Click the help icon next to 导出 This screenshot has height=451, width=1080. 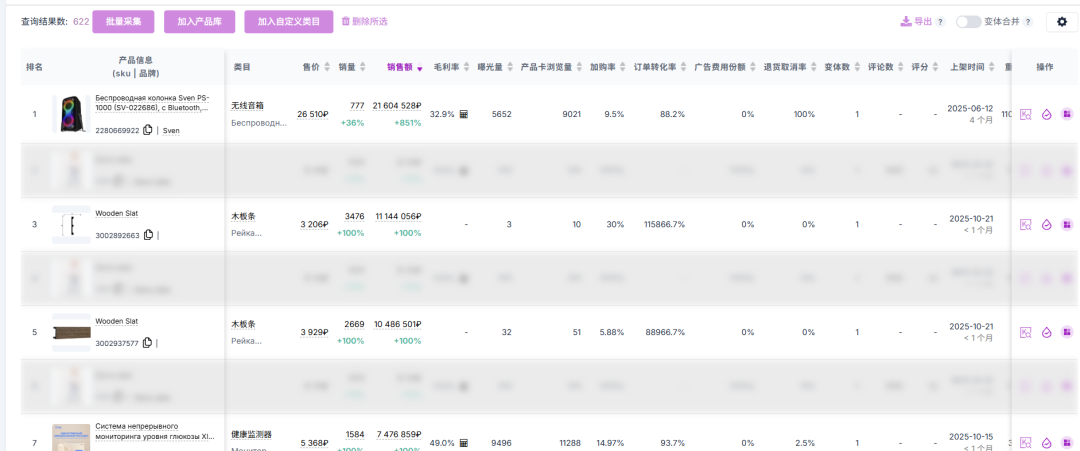point(940,21)
